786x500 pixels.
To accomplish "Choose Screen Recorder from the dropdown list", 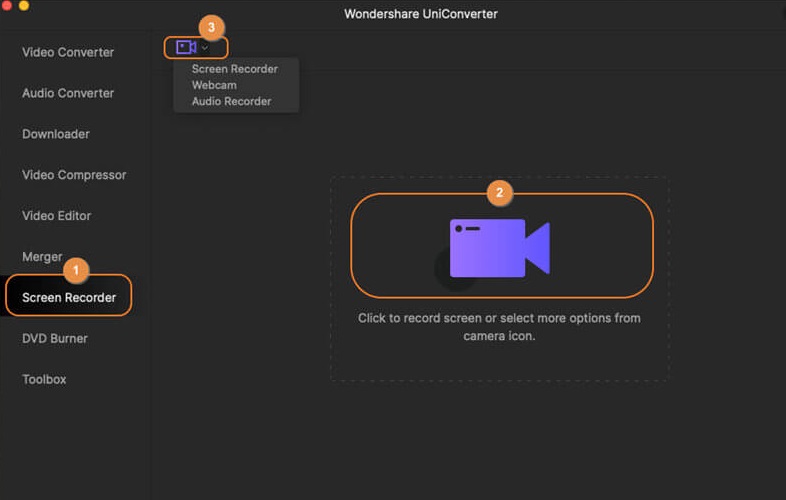I will (234, 69).
